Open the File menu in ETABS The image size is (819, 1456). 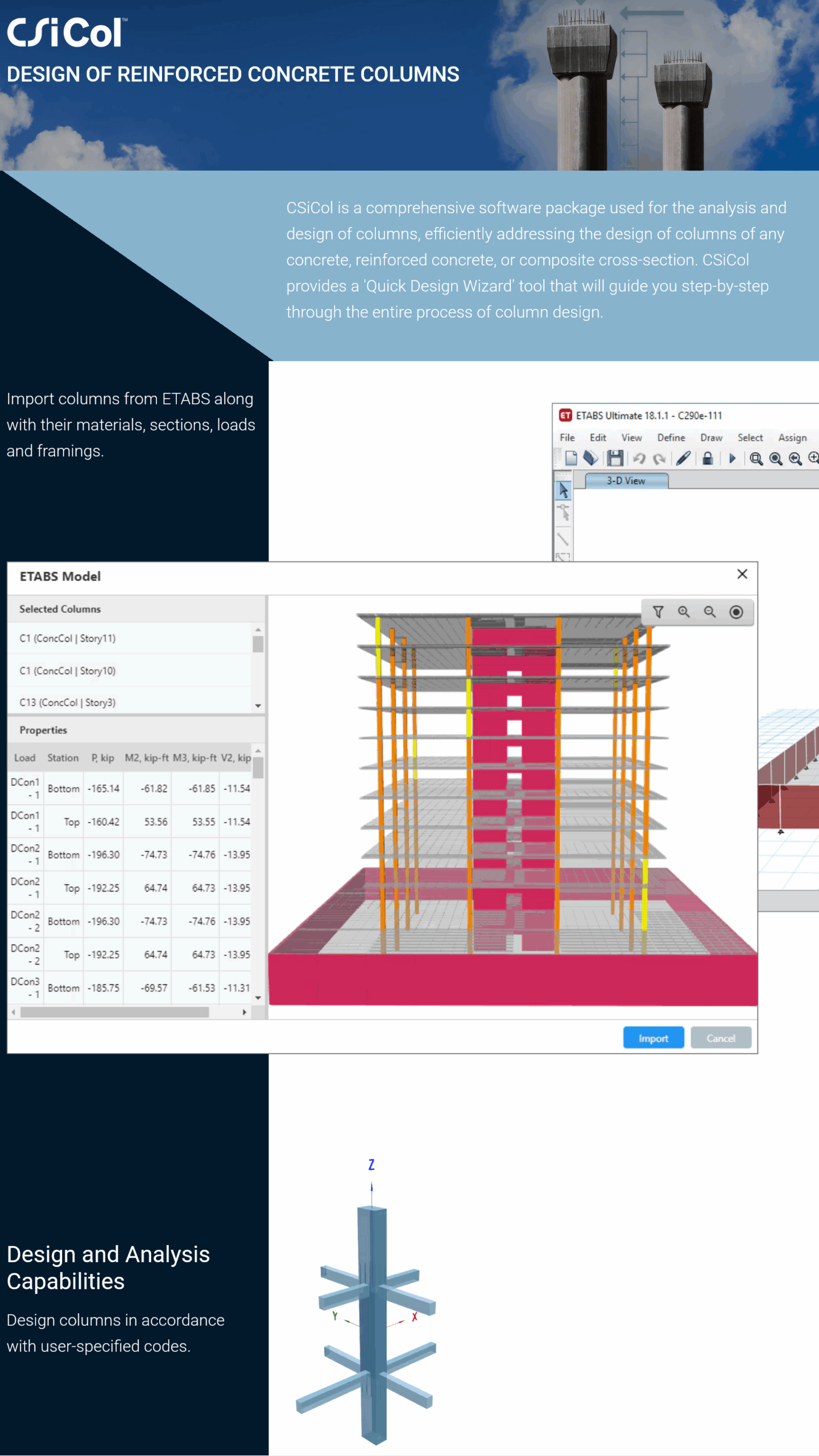pyautogui.click(x=566, y=437)
